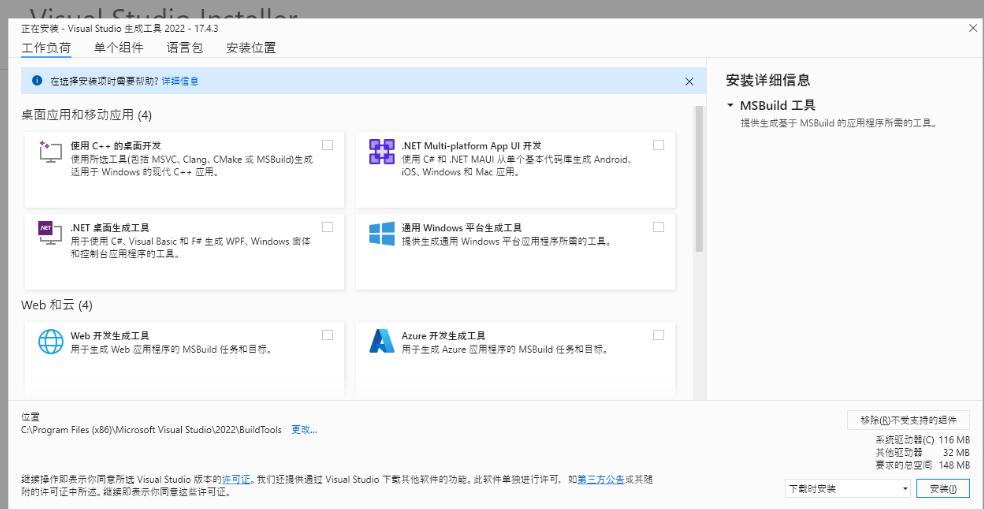Image resolution: width=984 pixels, height=509 pixels.
Task: Close the installer dialog window
Action: (x=973, y=28)
